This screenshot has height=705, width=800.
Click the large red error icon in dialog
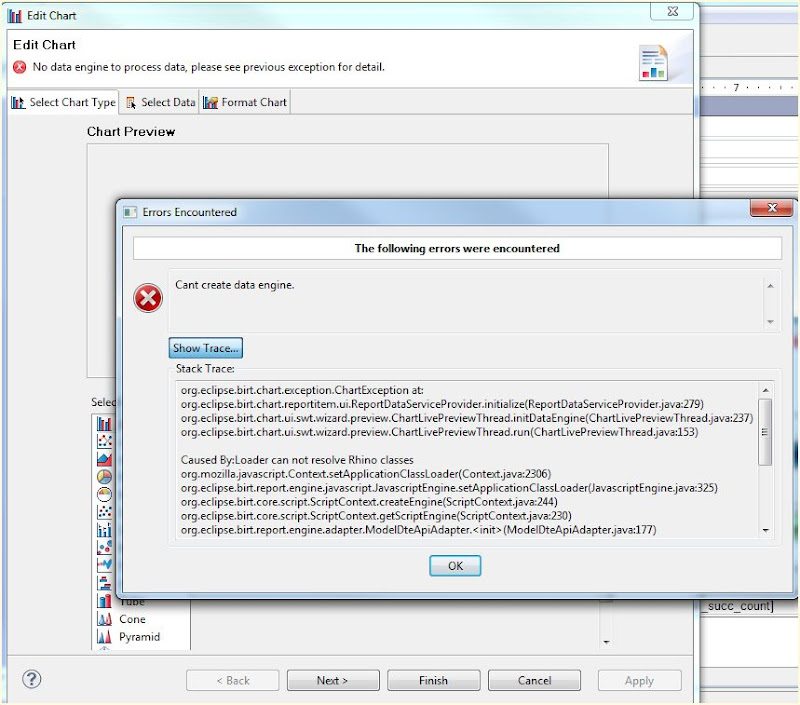click(148, 298)
